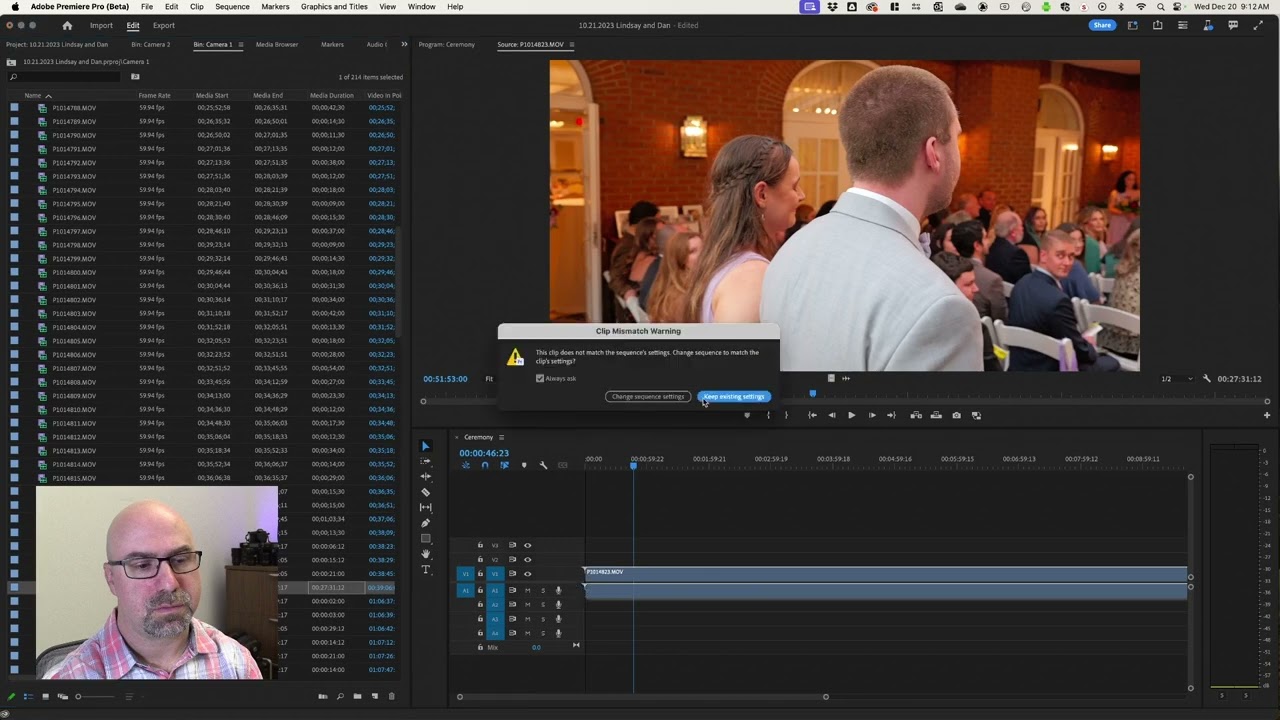Hide video track V2 output

[x=527, y=559]
